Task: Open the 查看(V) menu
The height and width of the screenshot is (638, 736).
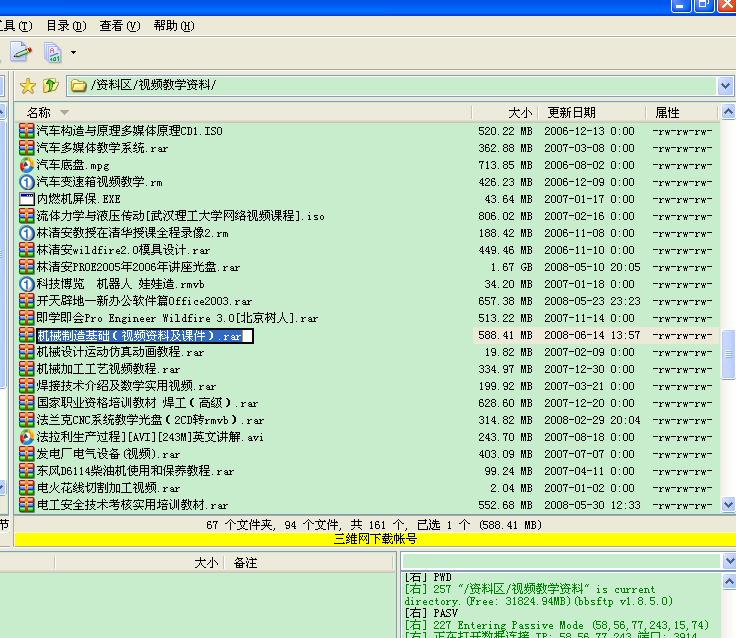Action: pos(120,26)
